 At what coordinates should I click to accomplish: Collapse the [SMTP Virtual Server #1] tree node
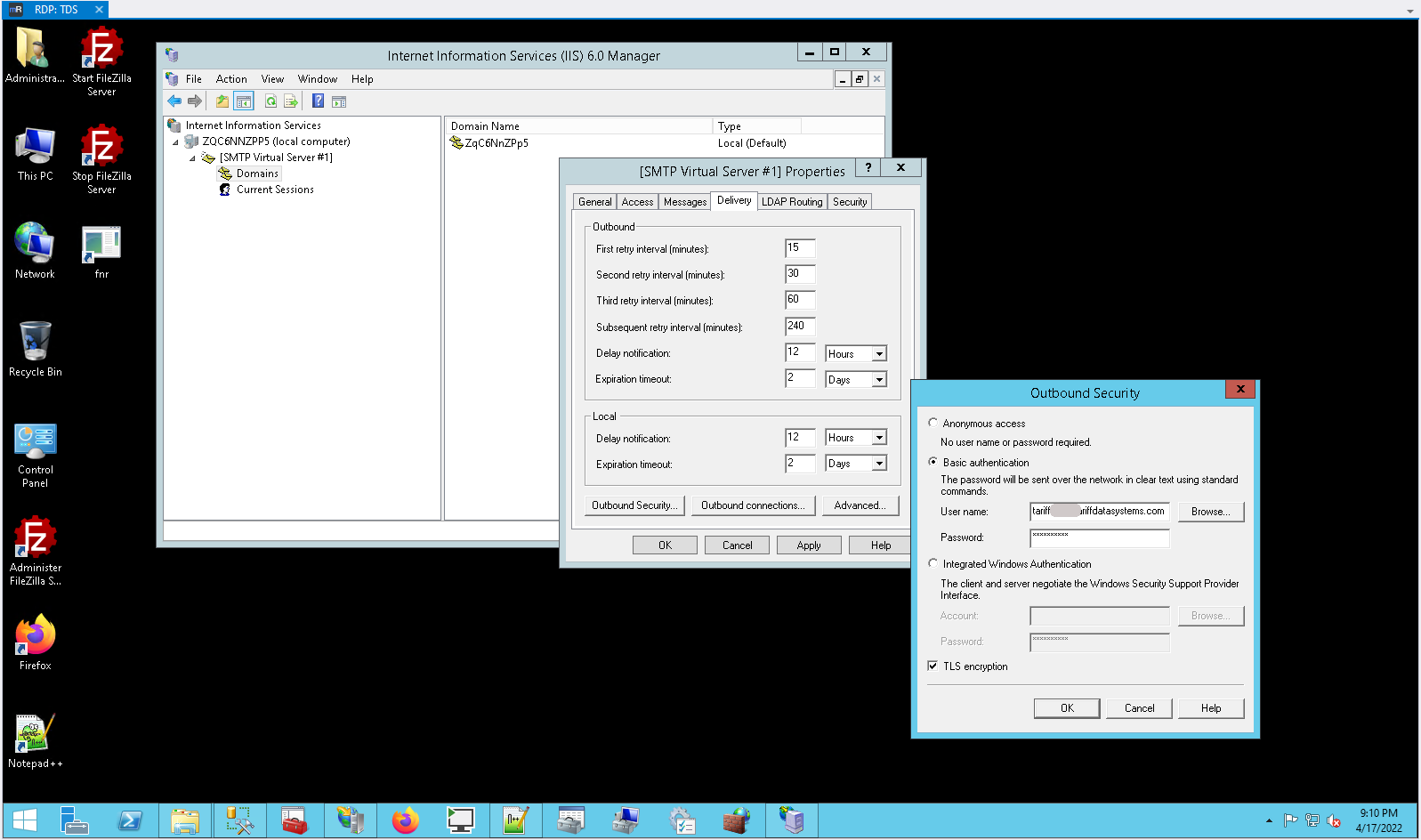click(x=192, y=158)
